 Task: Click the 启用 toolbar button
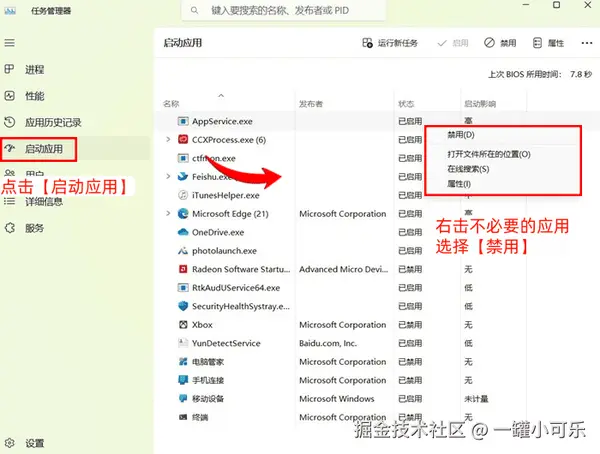click(x=453, y=43)
